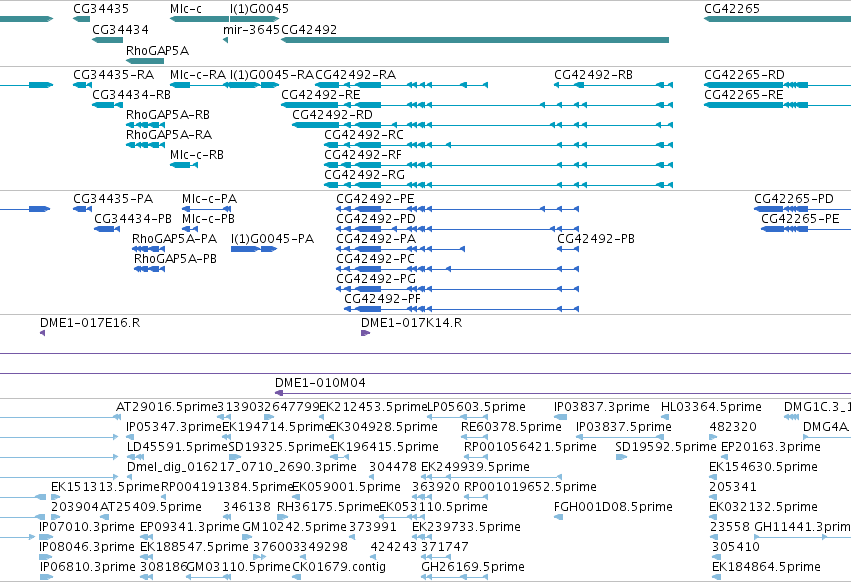
Task: Select EST IP03837.3prime
Action: click(561, 417)
